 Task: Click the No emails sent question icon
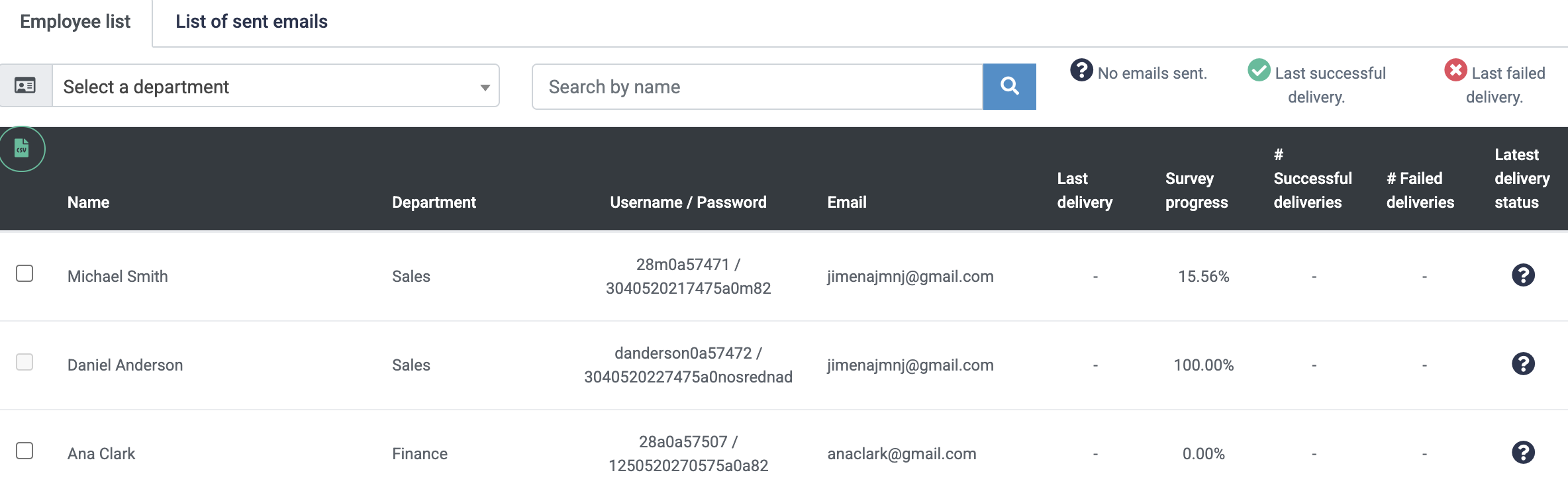point(1081,69)
